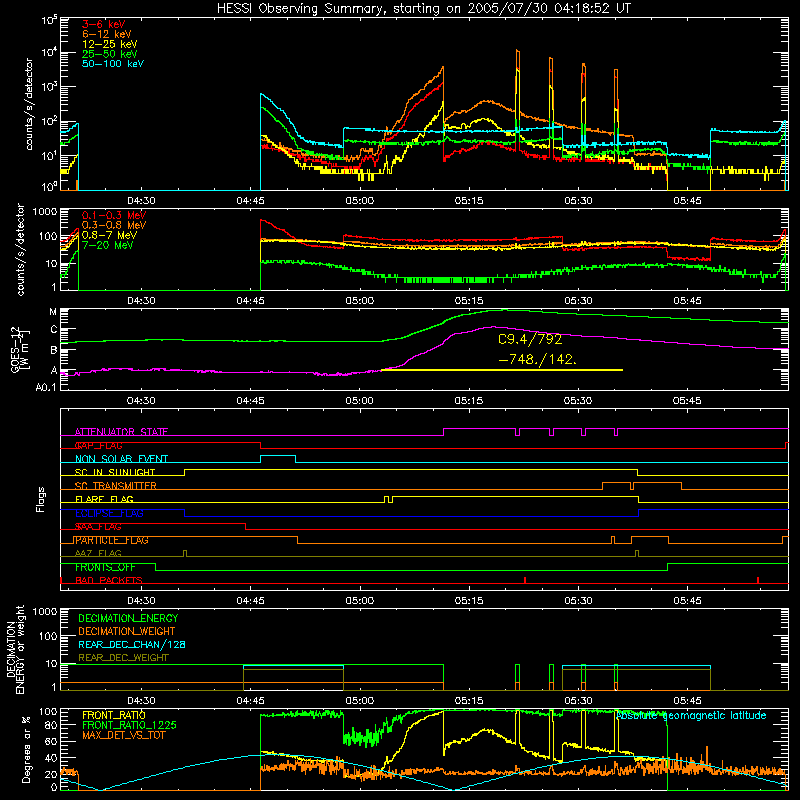Click the 12-25 keV legend entry
This screenshot has width=800, height=800.
tap(109, 44)
